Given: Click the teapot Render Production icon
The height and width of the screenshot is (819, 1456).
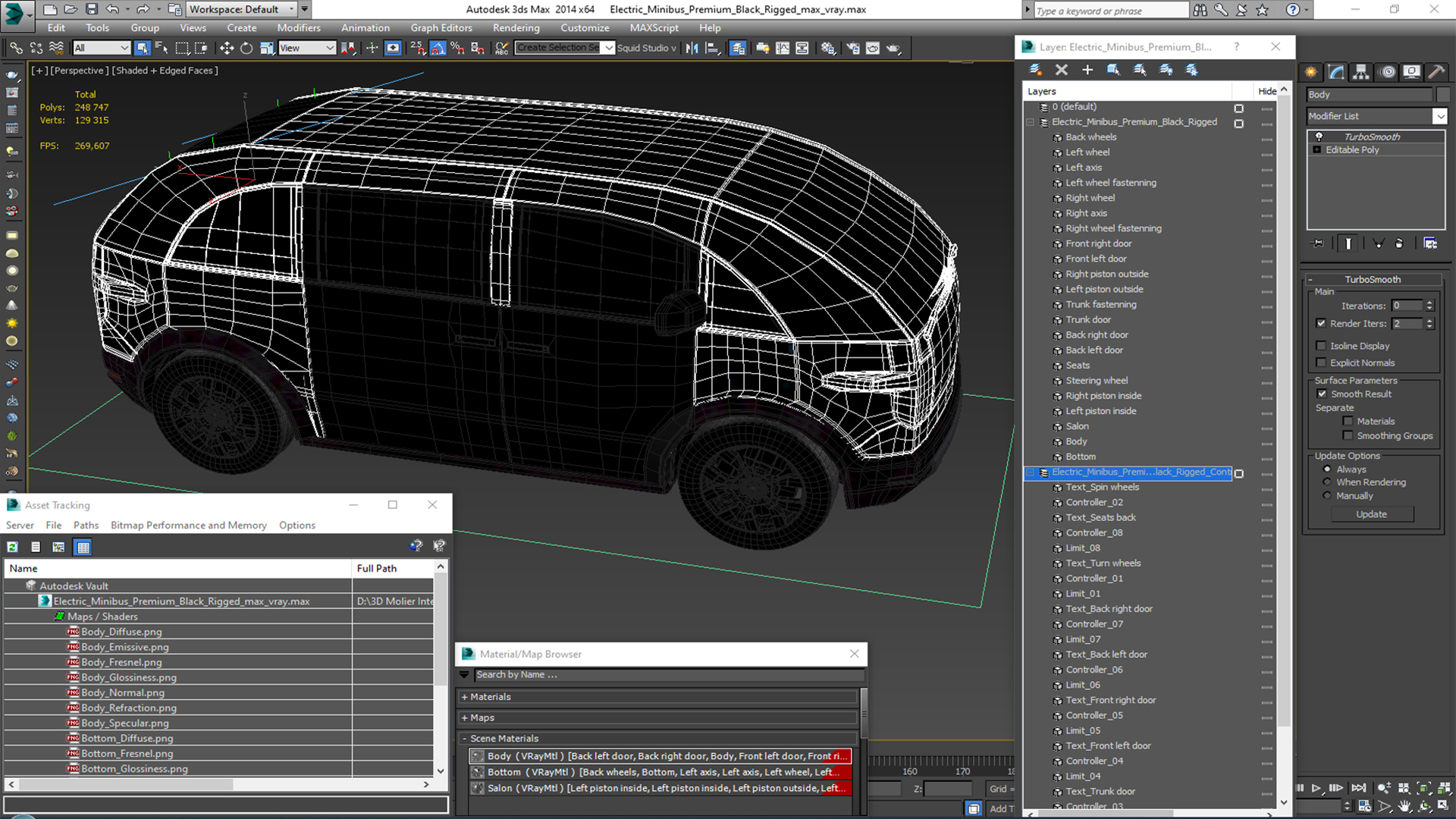Looking at the screenshot, I should click(893, 48).
